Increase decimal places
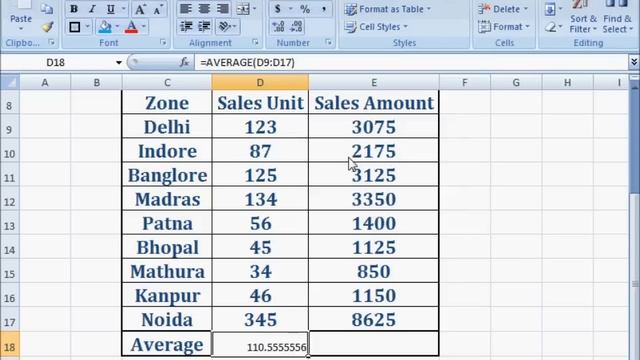Viewport: 640px width, 360px height. pyautogui.click(x=278, y=27)
